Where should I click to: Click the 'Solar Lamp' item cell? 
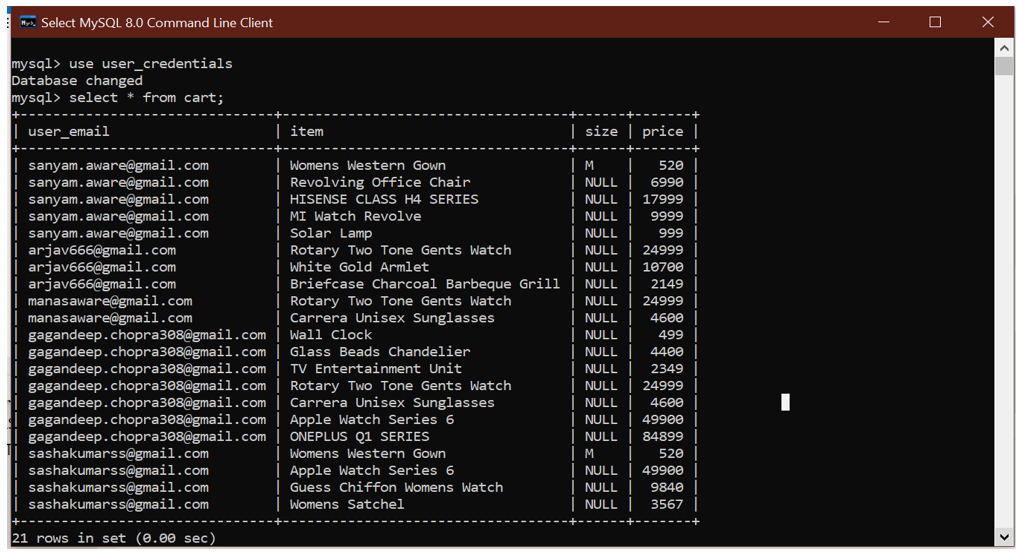click(331, 233)
